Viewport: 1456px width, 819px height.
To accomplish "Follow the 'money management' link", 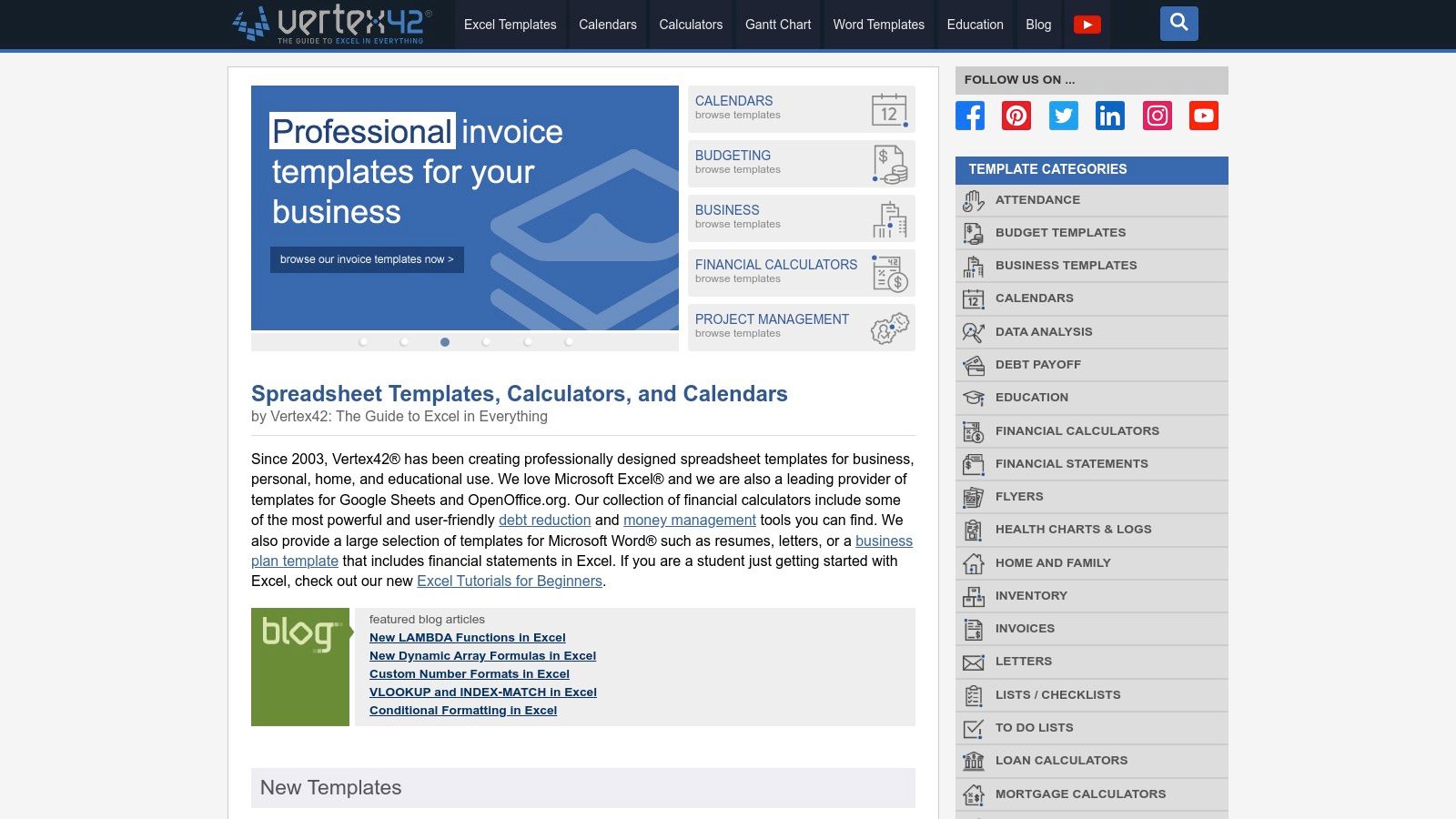I will (x=690, y=520).
